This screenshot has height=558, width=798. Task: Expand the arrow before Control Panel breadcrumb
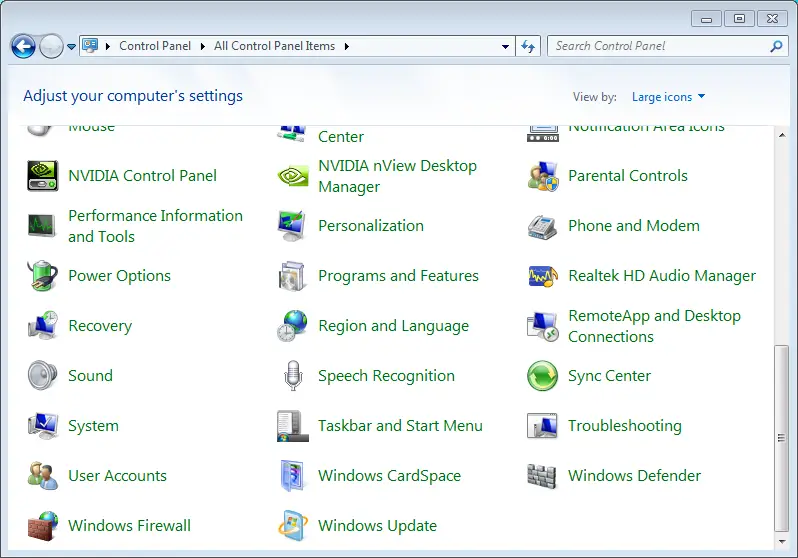click(x=107, y=46)
